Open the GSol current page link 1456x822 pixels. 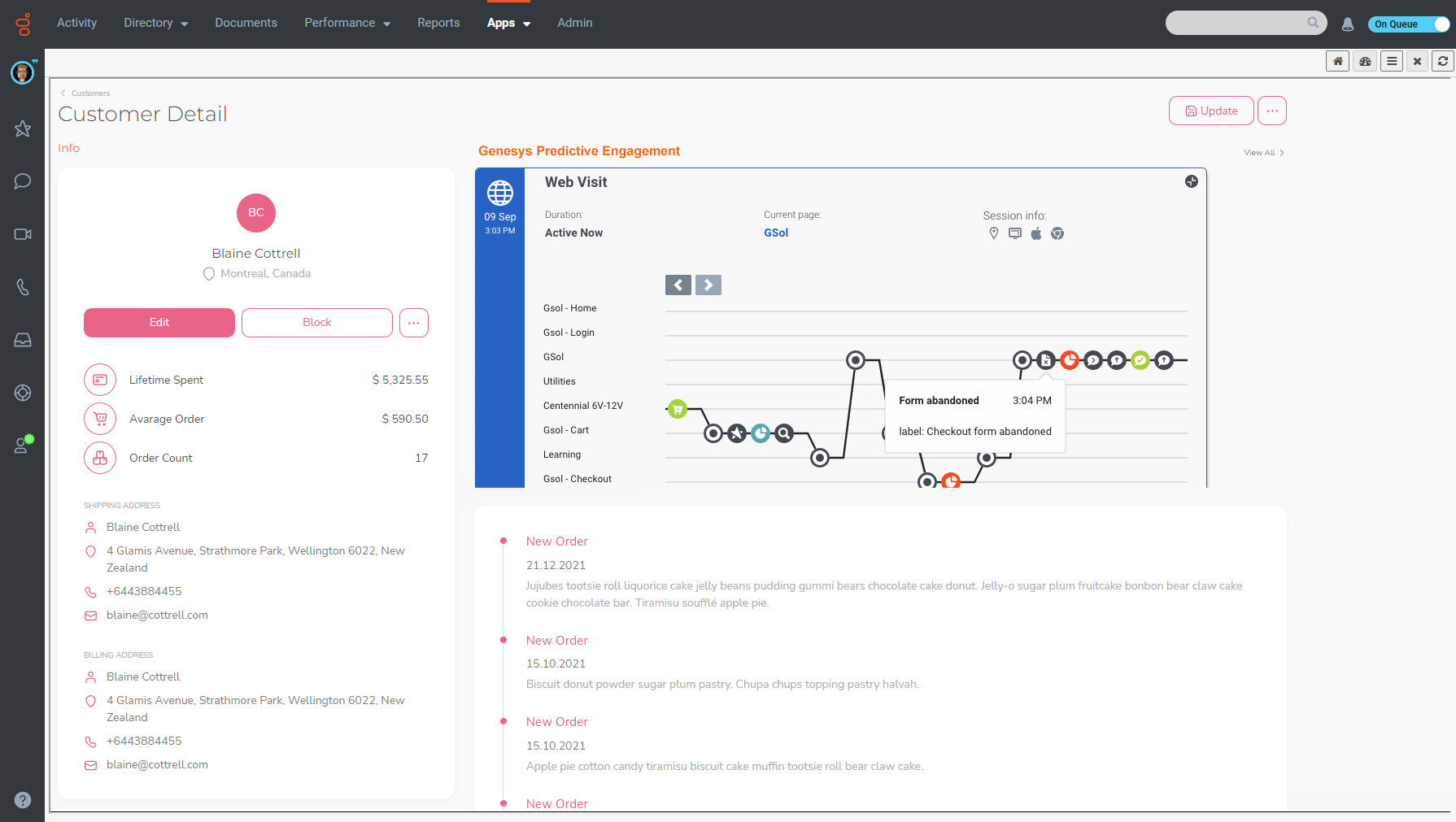click(775, 233)
